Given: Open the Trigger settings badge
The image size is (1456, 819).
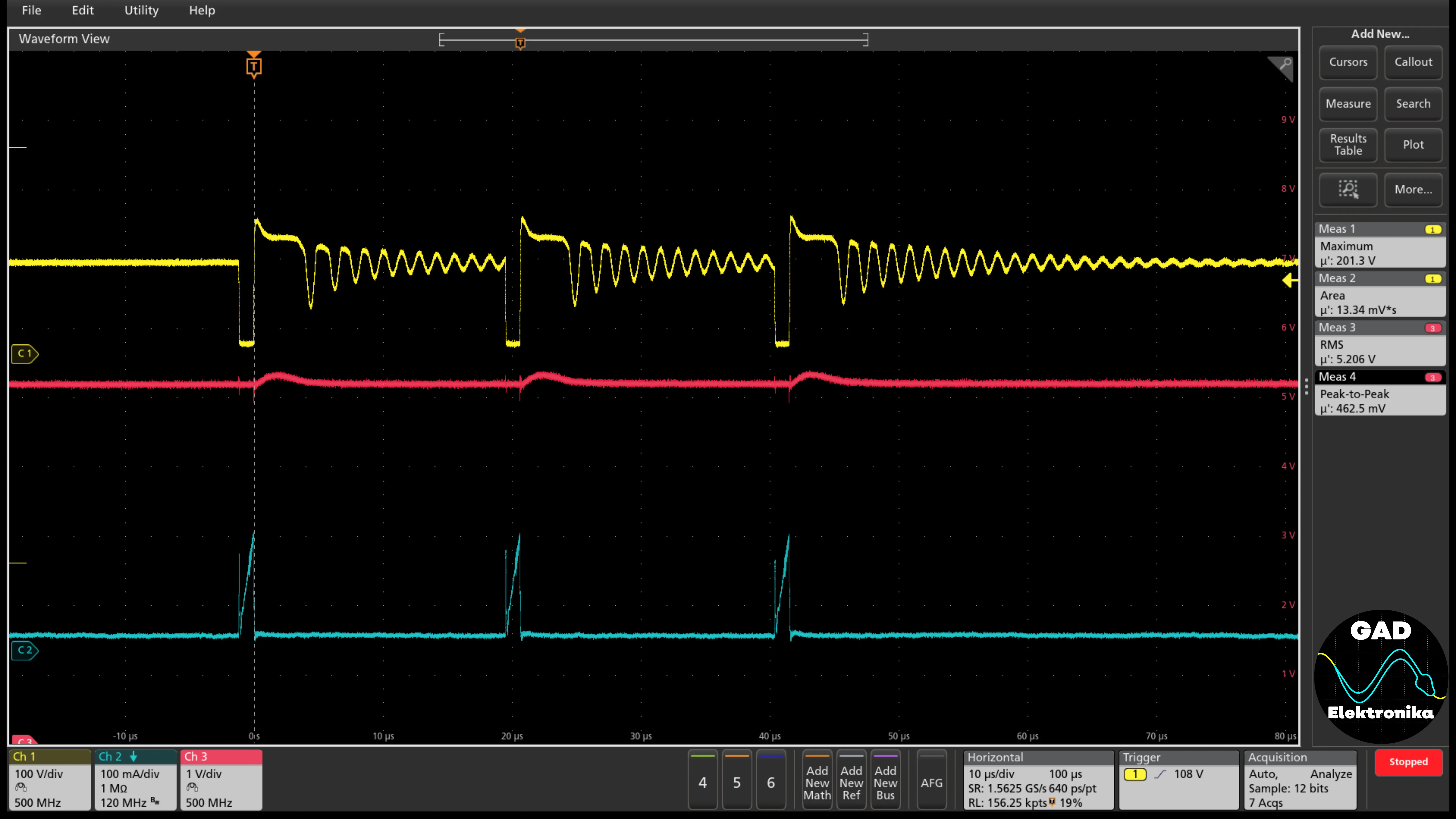Looking at the screenshot, I should click(1178, 780).
